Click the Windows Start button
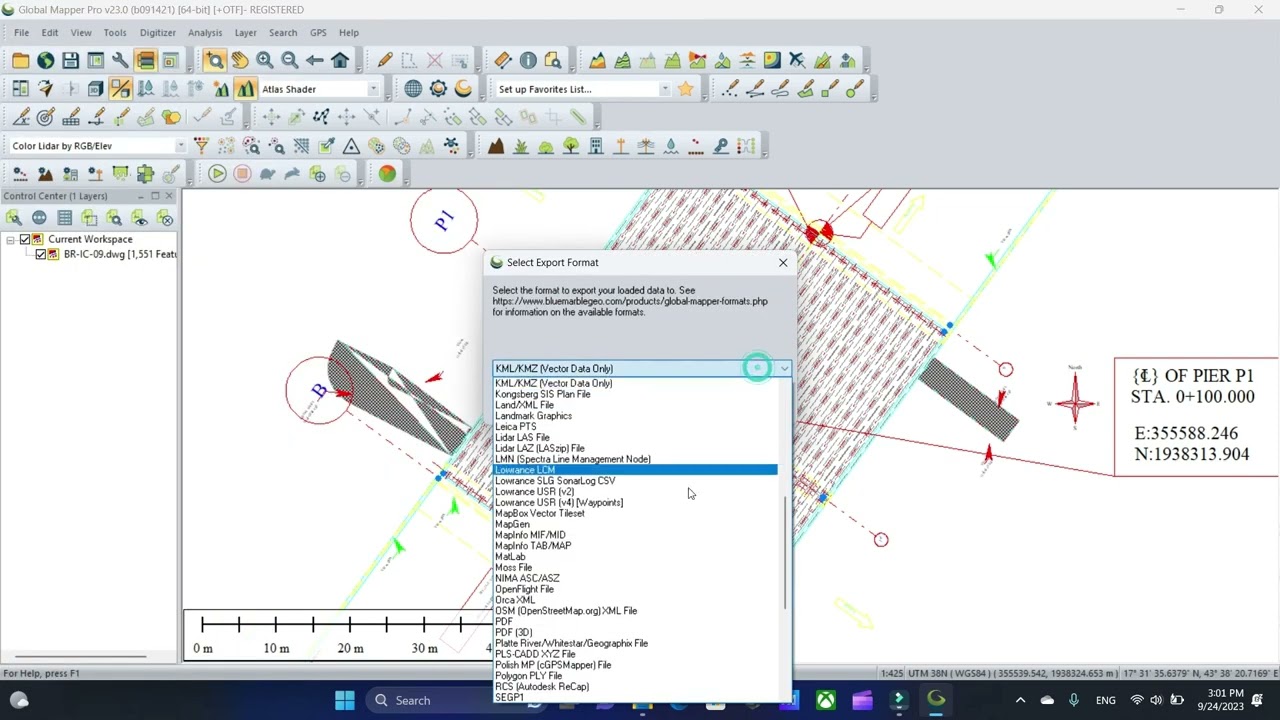 coord(345,700)
